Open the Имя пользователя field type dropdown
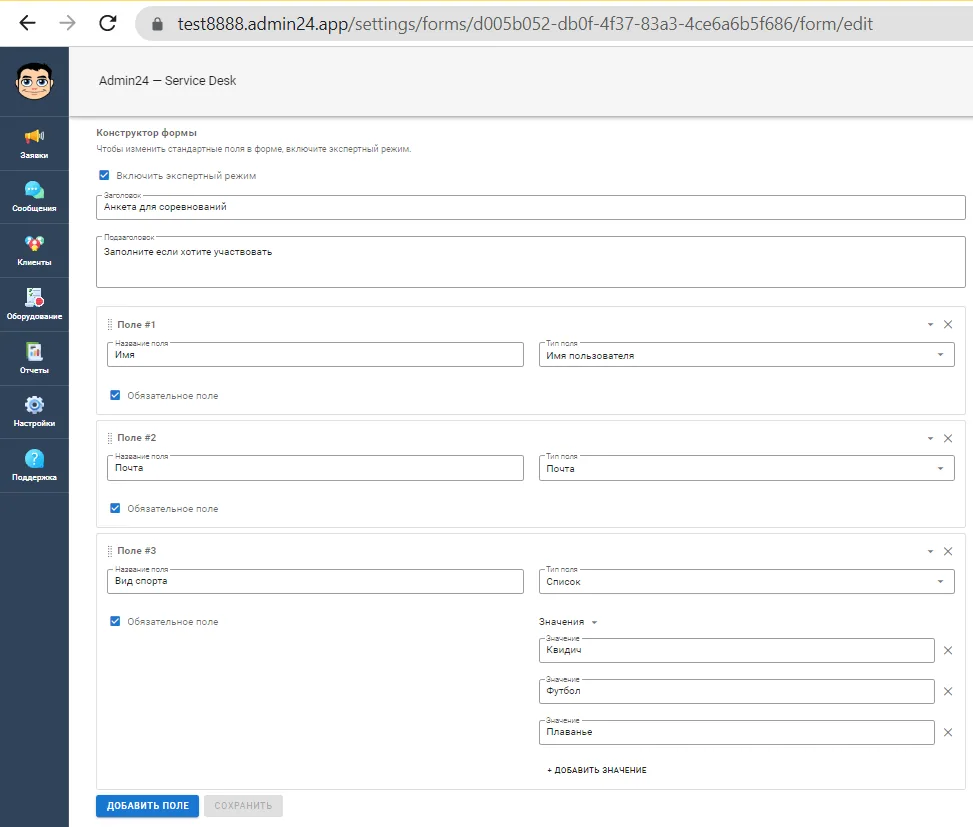 pos(747,355)
